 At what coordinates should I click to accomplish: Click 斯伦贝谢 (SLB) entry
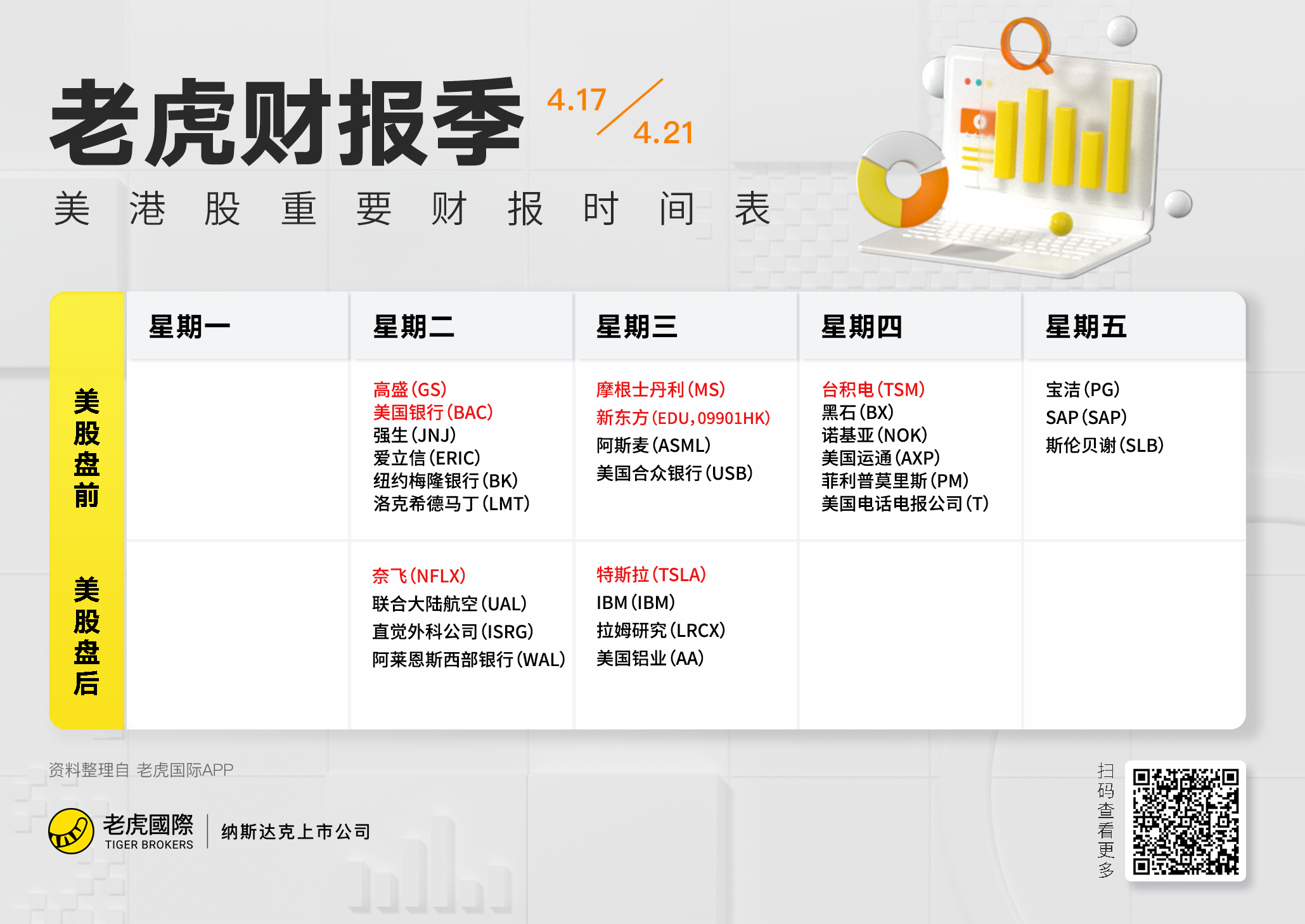1105,445
